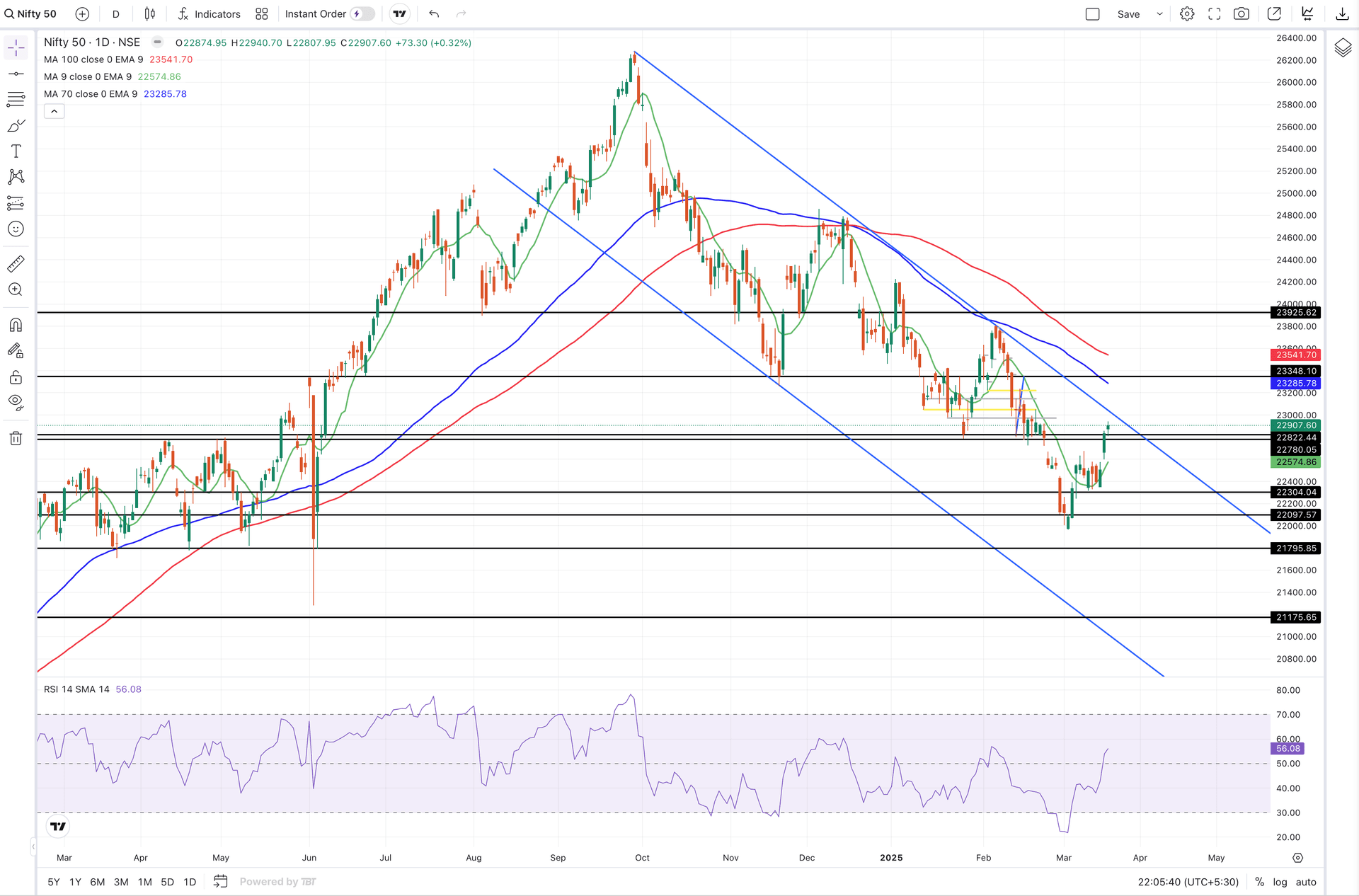Collapse the indicator legend chevron

pos(55,111)
